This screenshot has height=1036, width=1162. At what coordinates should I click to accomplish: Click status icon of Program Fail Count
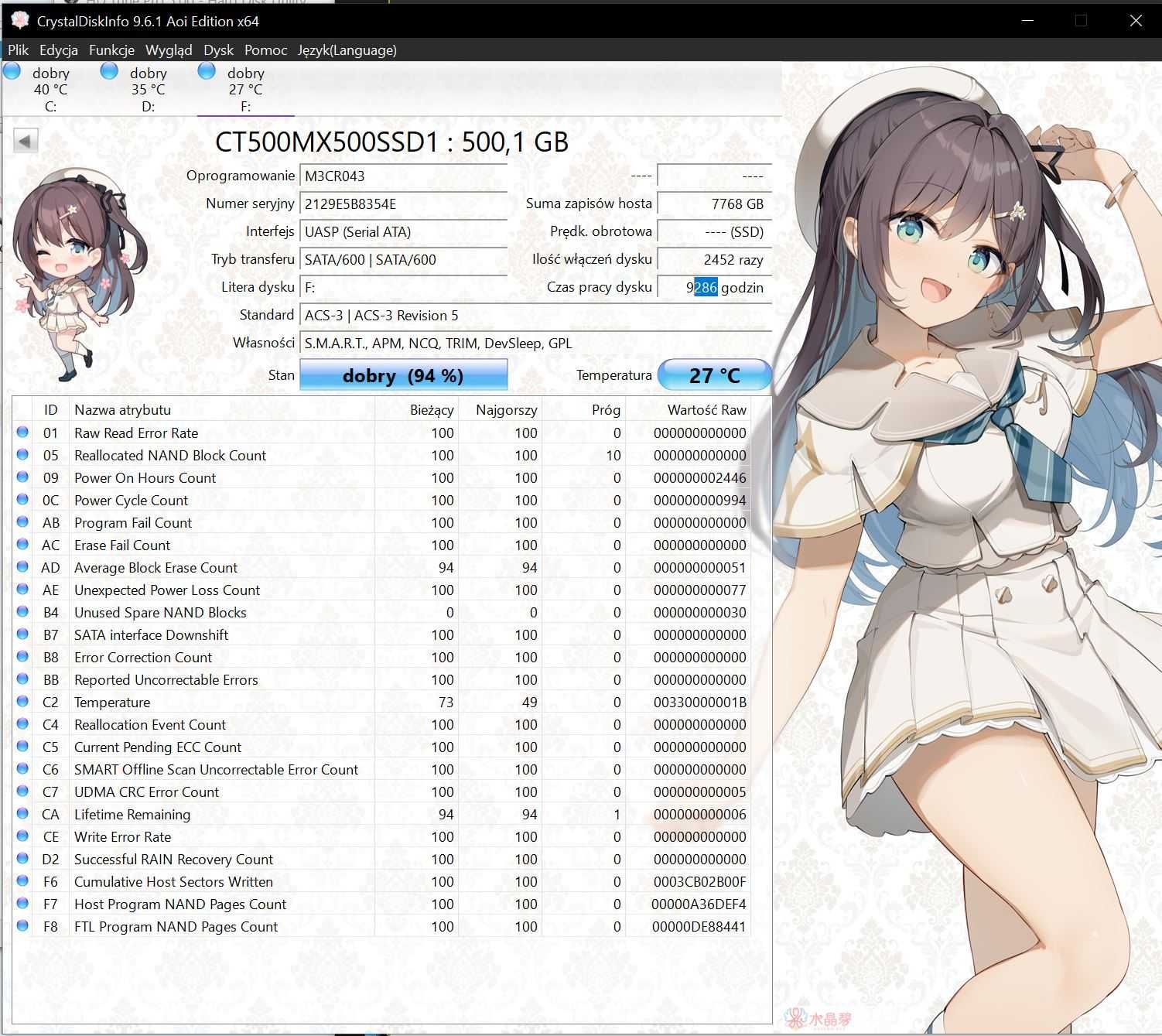22,522
